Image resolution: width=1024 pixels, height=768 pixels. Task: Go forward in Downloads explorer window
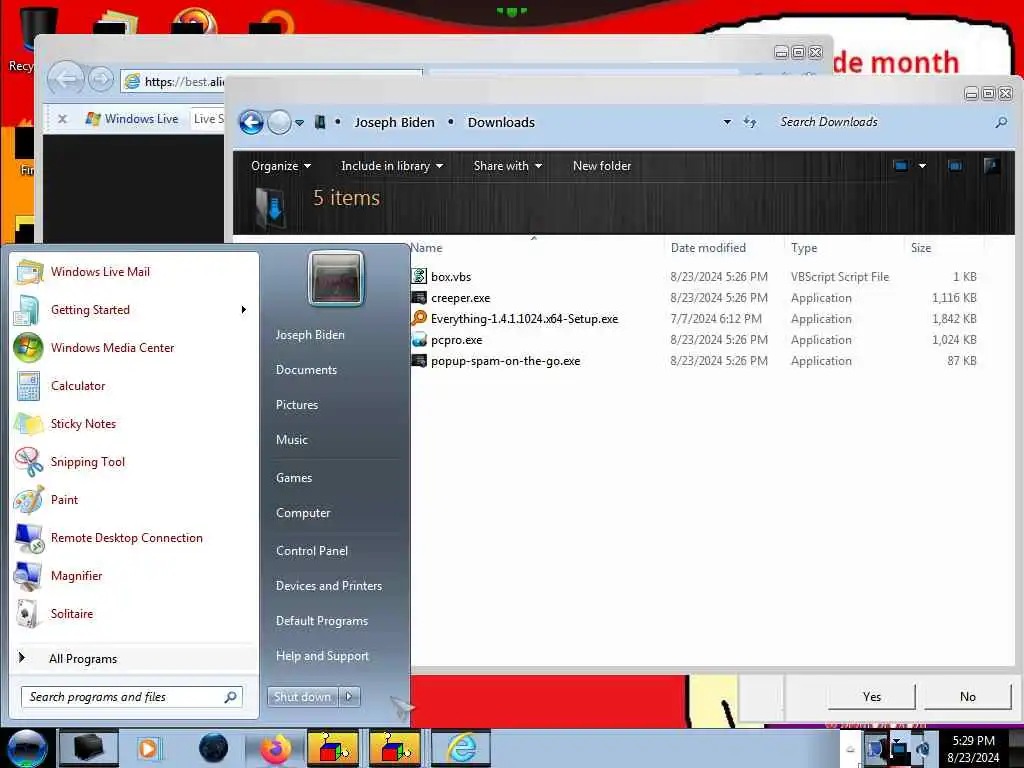(280, 122)
